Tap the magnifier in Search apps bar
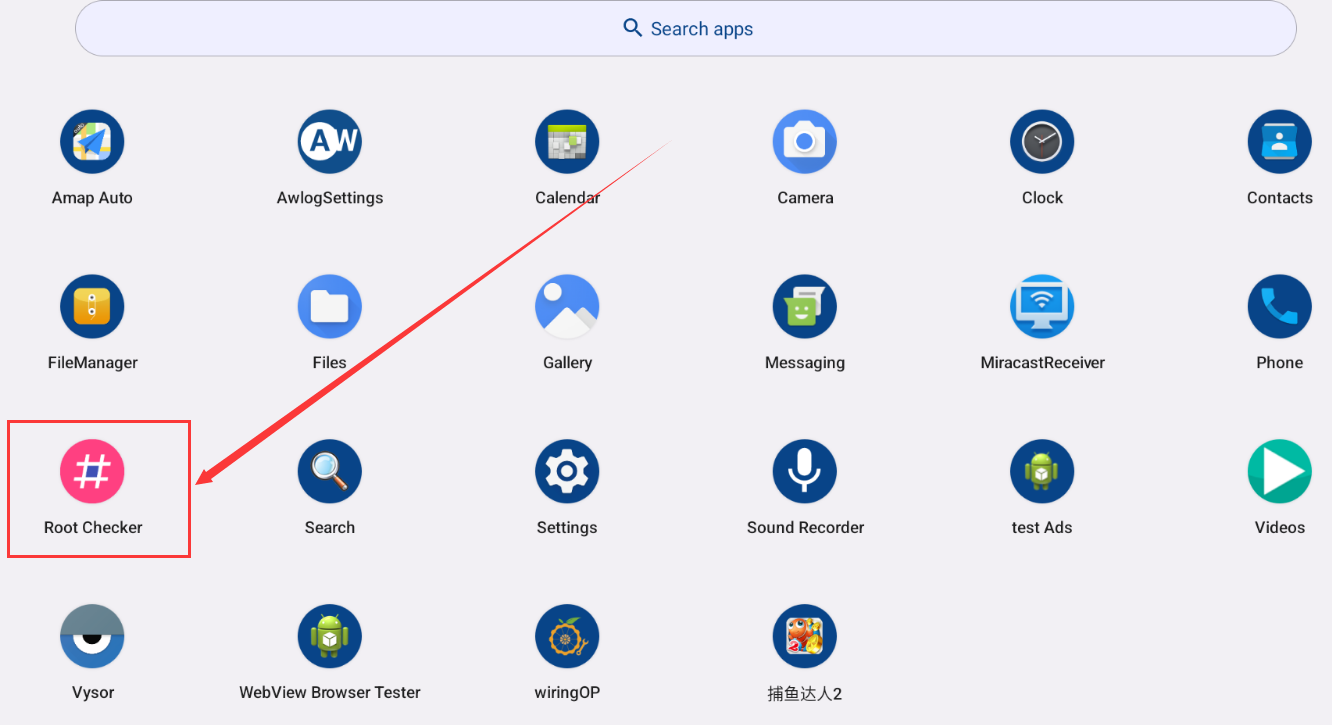1332x725 pixels. click(632, 28)
